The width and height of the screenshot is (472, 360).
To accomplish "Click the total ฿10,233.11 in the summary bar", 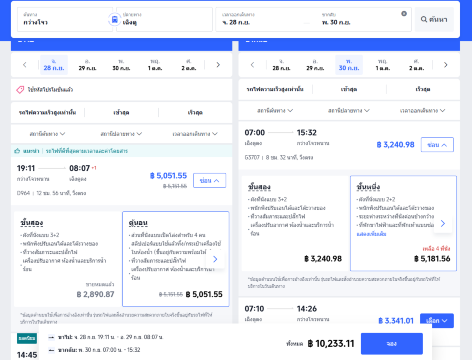I will 331,344.
